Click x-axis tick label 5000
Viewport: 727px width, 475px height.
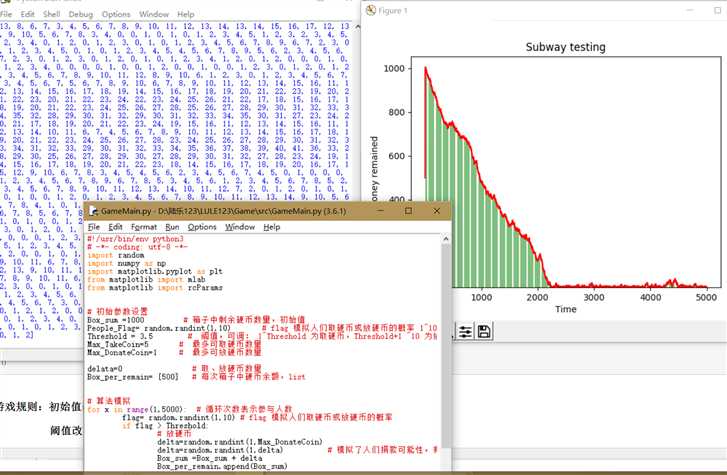click(706, 297)
